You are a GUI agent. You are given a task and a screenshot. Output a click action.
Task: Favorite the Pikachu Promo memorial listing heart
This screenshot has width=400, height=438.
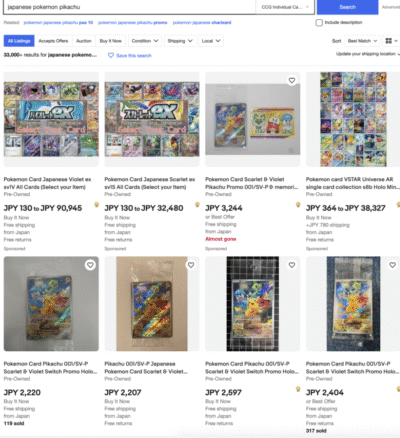tap(292, 80)
